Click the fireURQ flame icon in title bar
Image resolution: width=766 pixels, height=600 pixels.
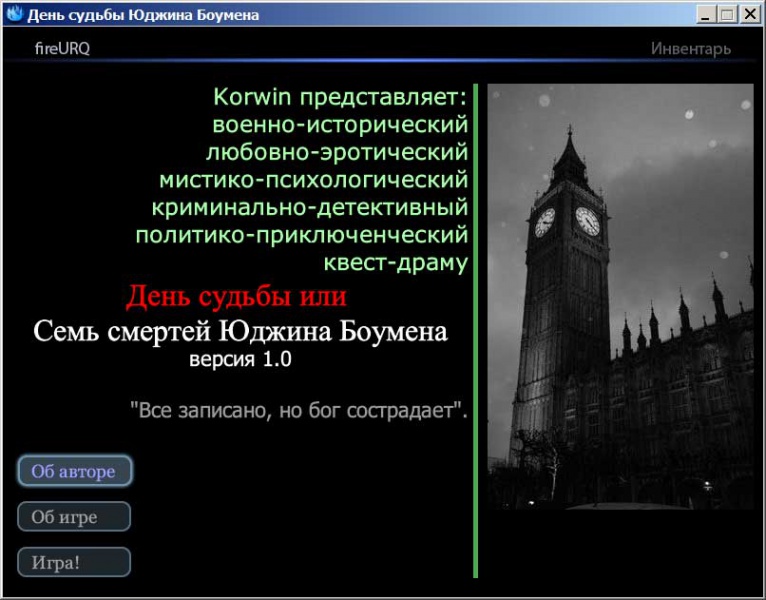click(14, 14)
